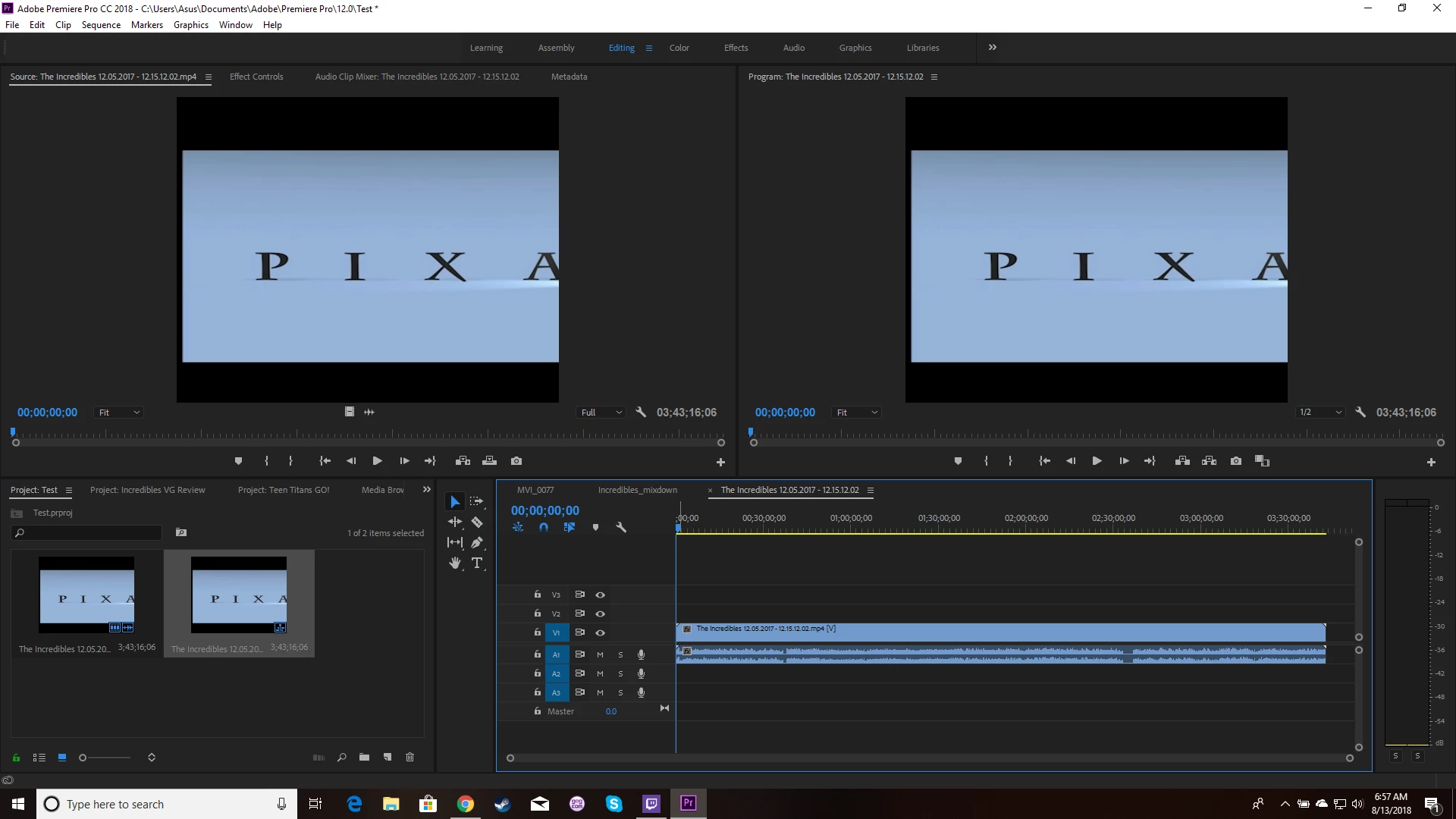Open Source monitor Fit zoom dropdown
The image size is (1456, 819).
click(x=119, y=412)
